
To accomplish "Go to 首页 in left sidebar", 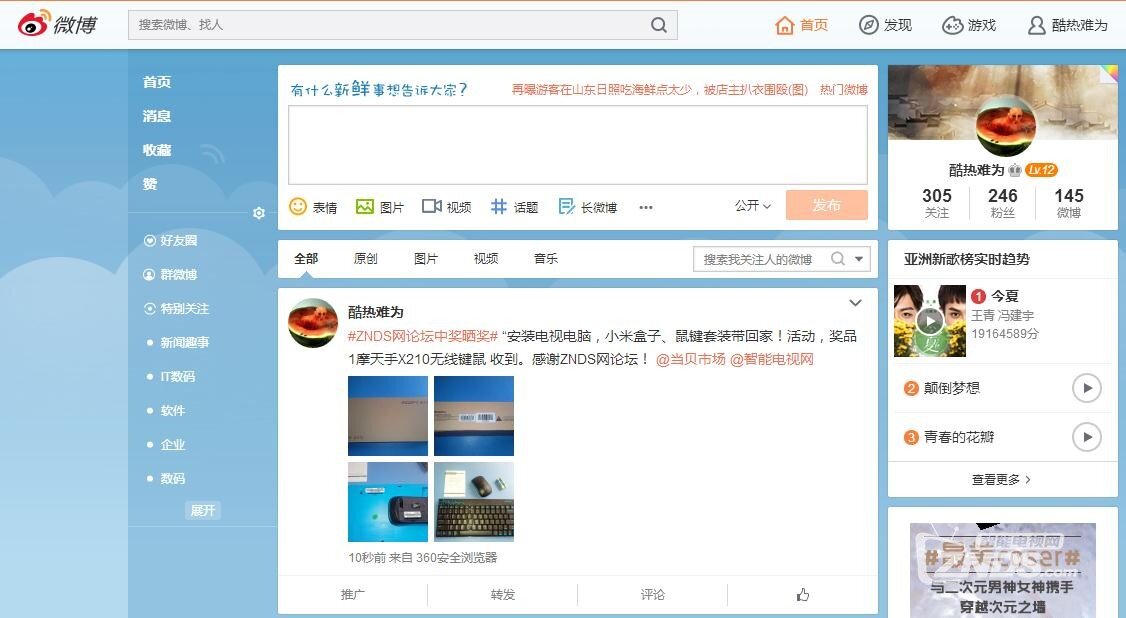I will point(157,82).
